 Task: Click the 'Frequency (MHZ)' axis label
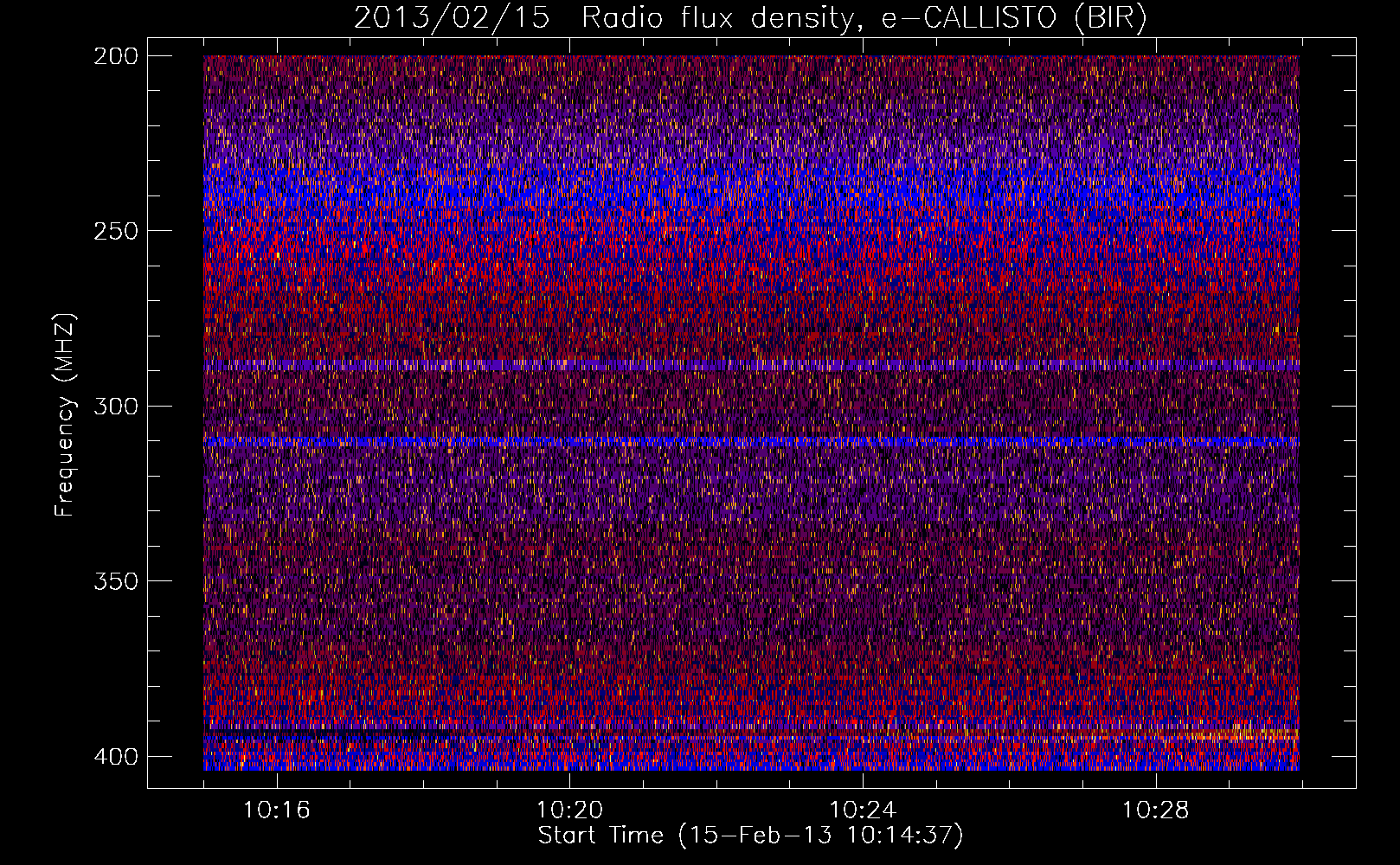(65, 414)
